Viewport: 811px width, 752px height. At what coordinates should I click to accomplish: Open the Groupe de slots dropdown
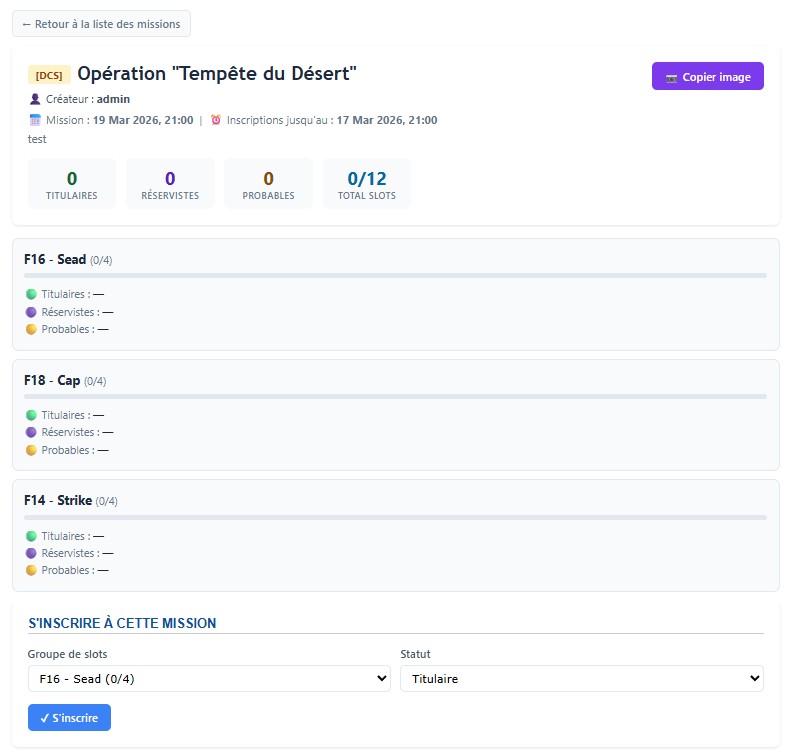[x=209, y=679]
